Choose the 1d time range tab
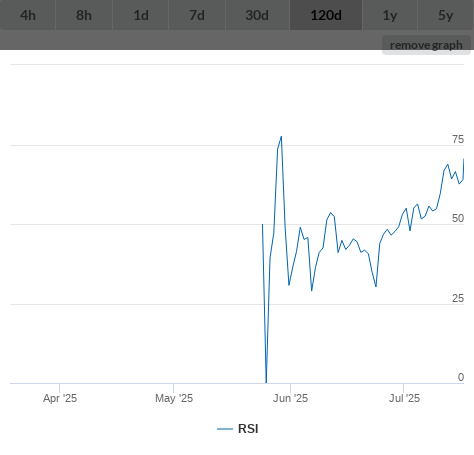The width and height of the screenshot is (474, 455). point(141,15)
